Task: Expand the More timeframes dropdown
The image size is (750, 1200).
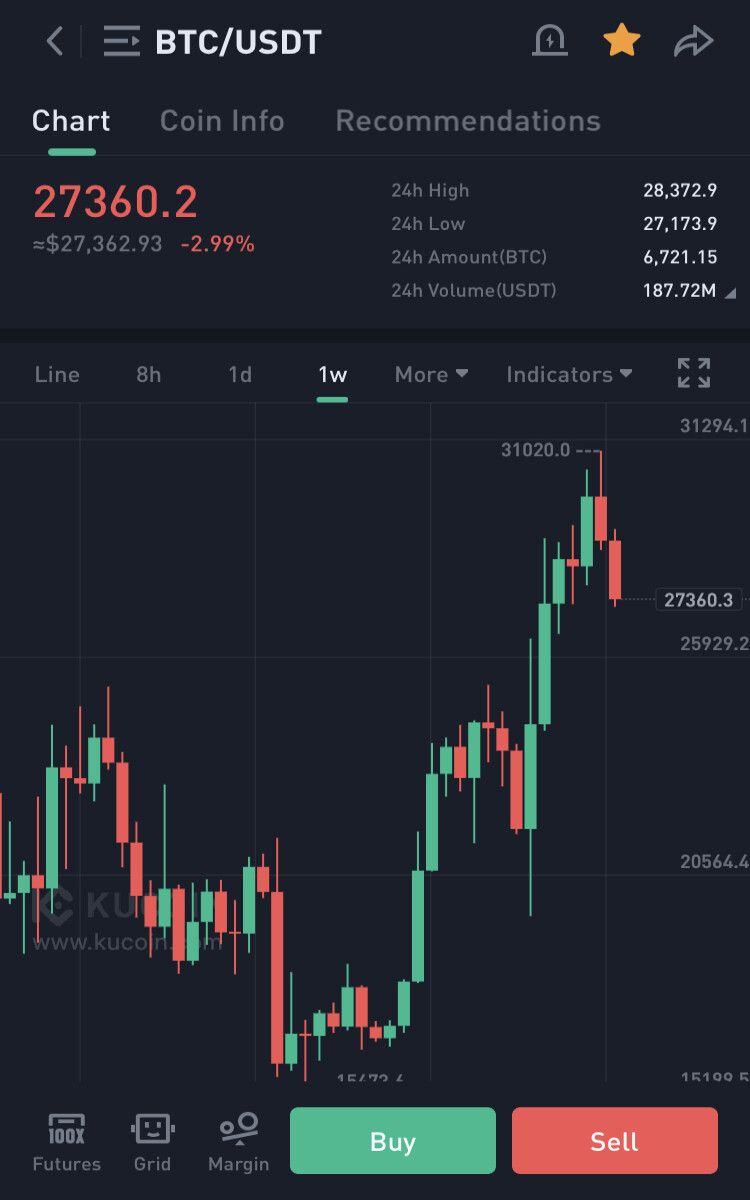Action: (431, 374)
